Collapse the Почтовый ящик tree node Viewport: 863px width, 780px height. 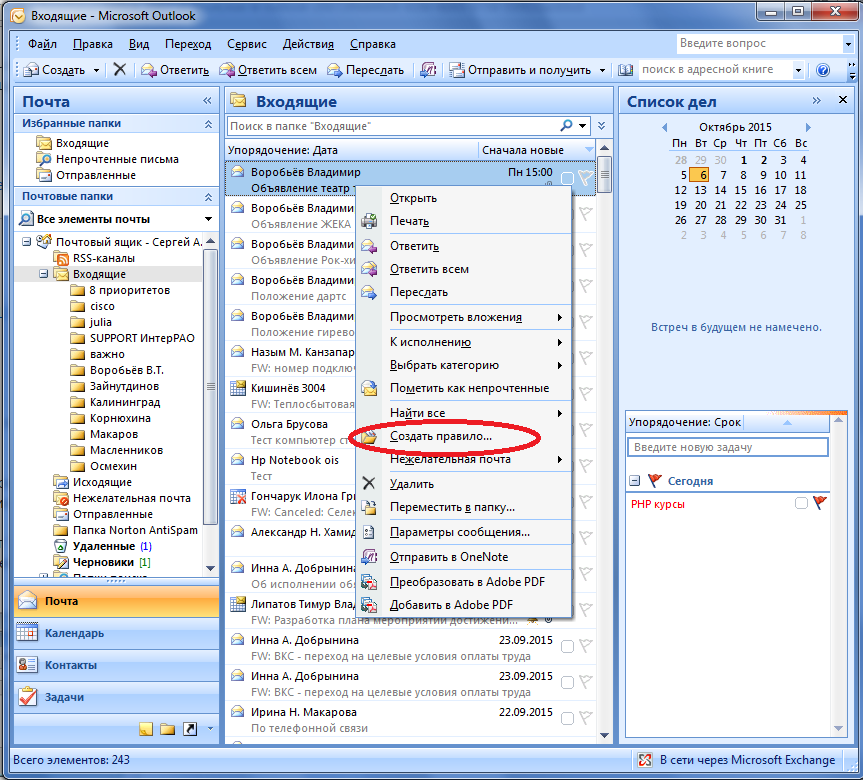click(26, 241)
